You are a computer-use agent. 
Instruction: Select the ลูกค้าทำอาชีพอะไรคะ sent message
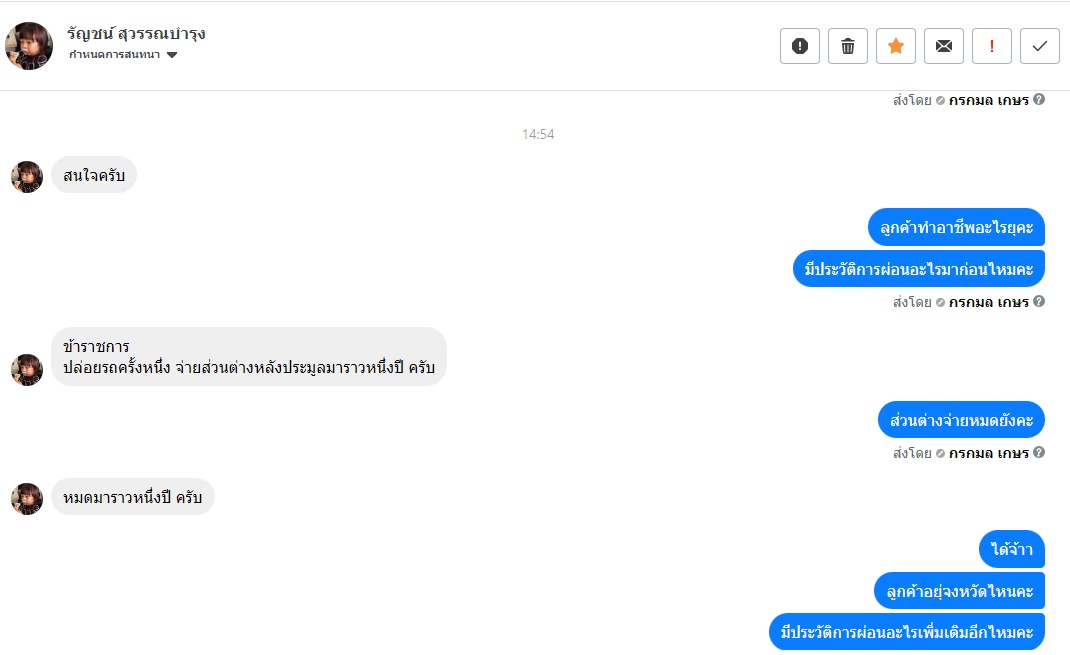(x=956, y=227)
